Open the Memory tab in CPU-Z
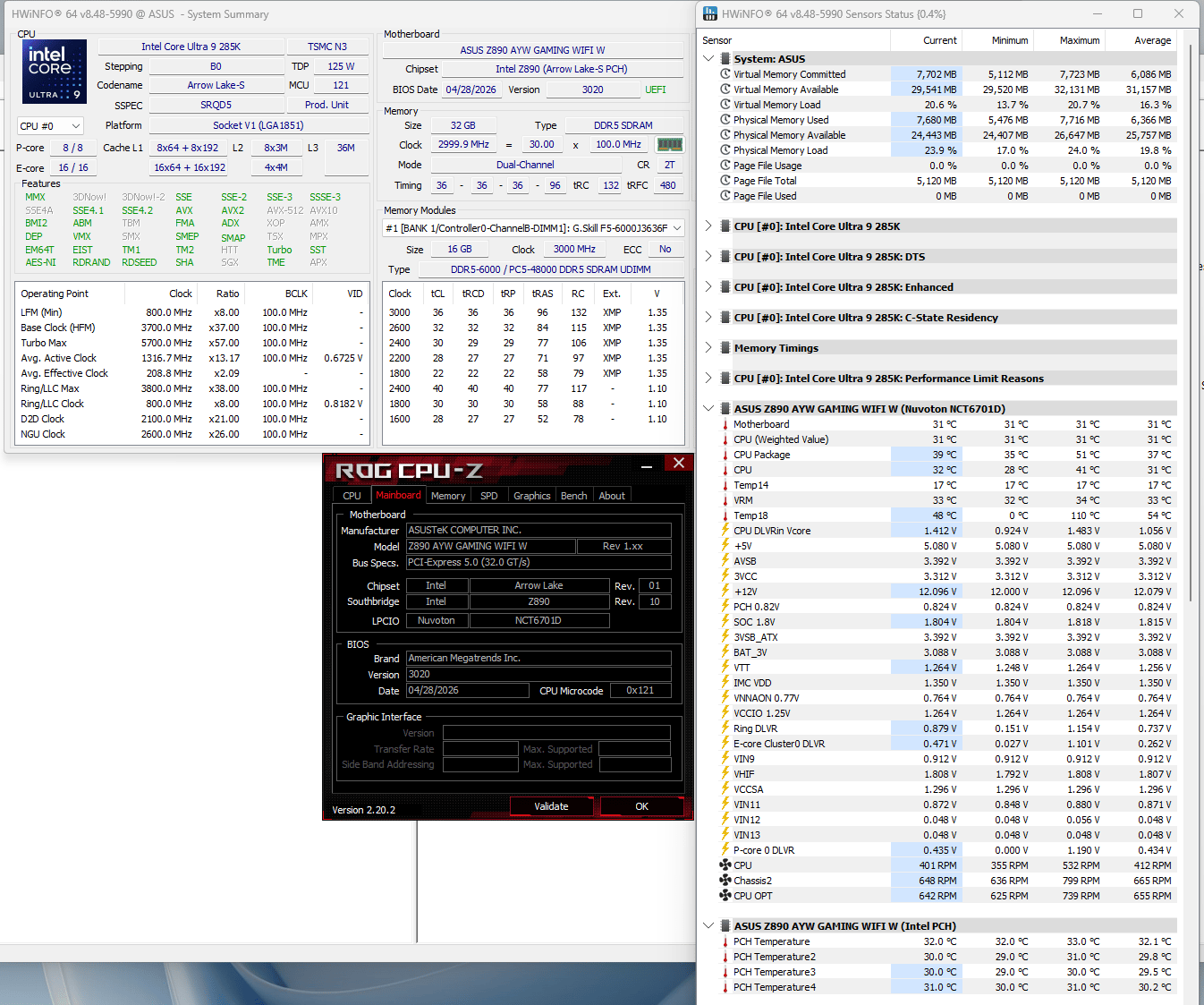Viewport: 1204px width, 1005px height. pyautogui.click(x=448, y=496)
